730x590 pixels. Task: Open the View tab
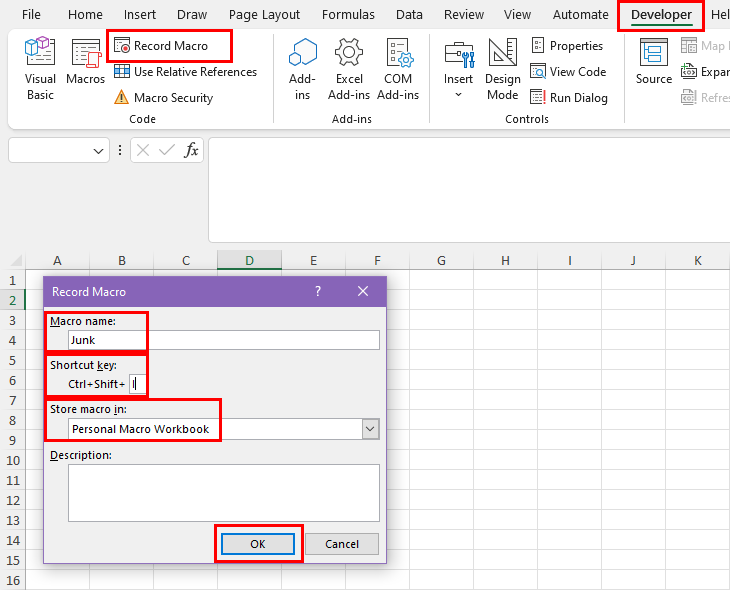coord(517,14)
